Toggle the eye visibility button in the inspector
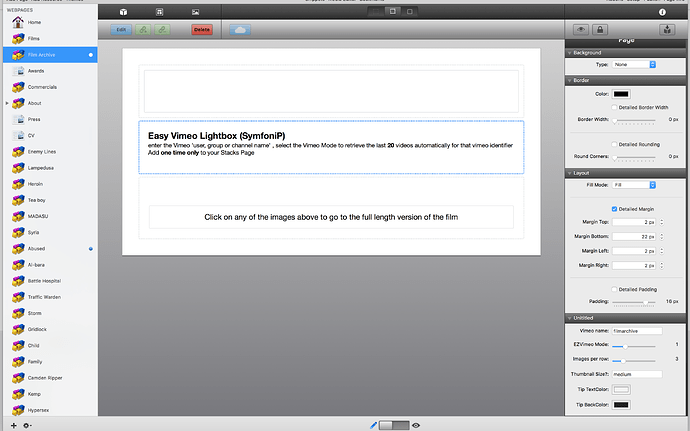The image size is (690, 431). (581, 29)
